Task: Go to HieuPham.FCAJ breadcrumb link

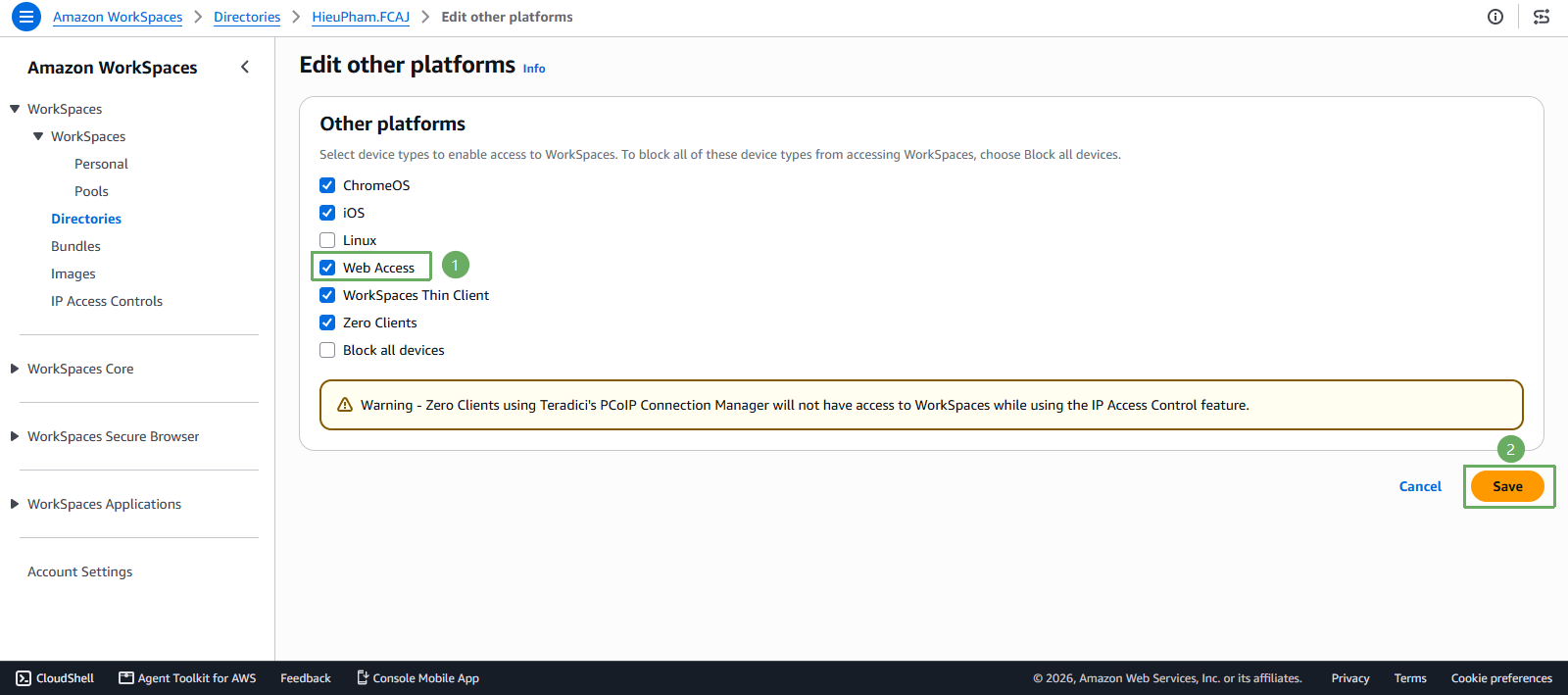Action: 361,17
